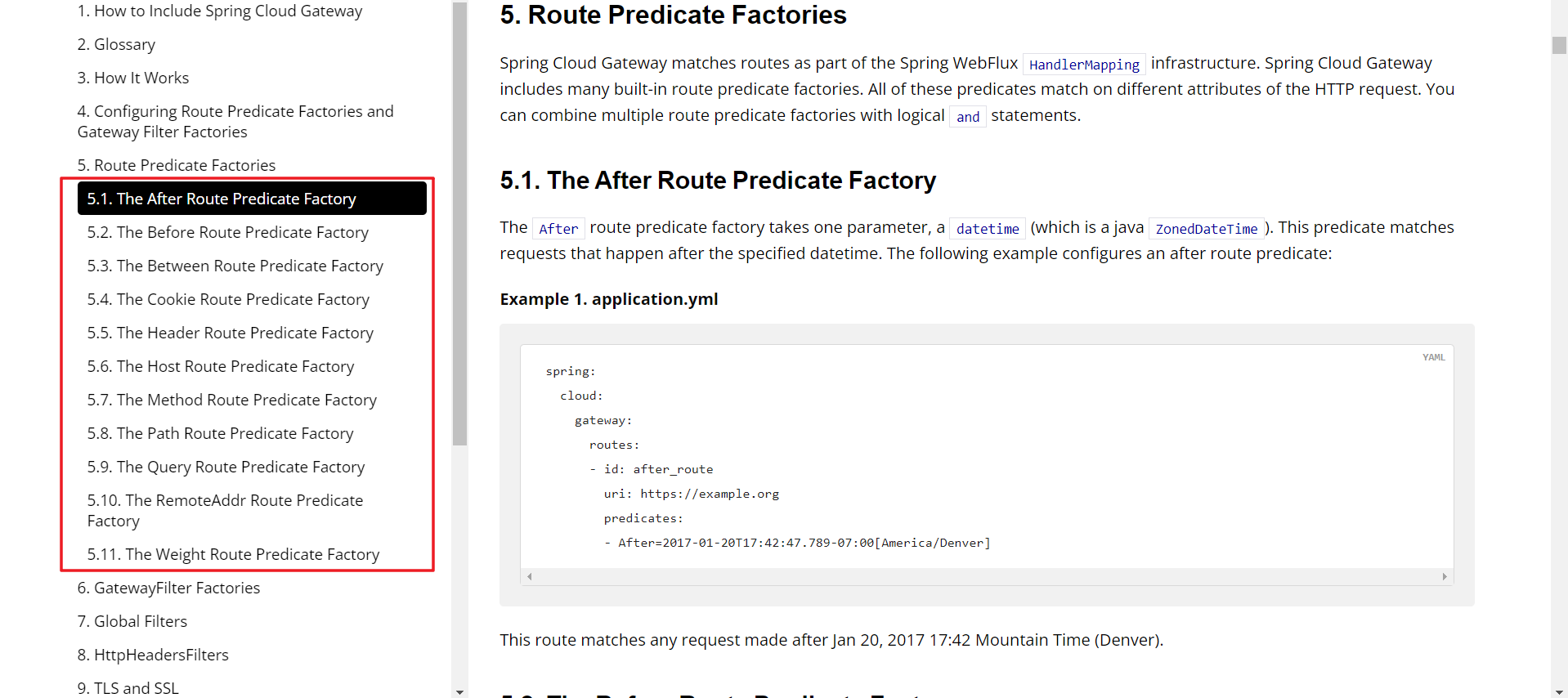Jump to the Header Route Predicate Factory
The image size is (1568, 698).
point(230,333)
